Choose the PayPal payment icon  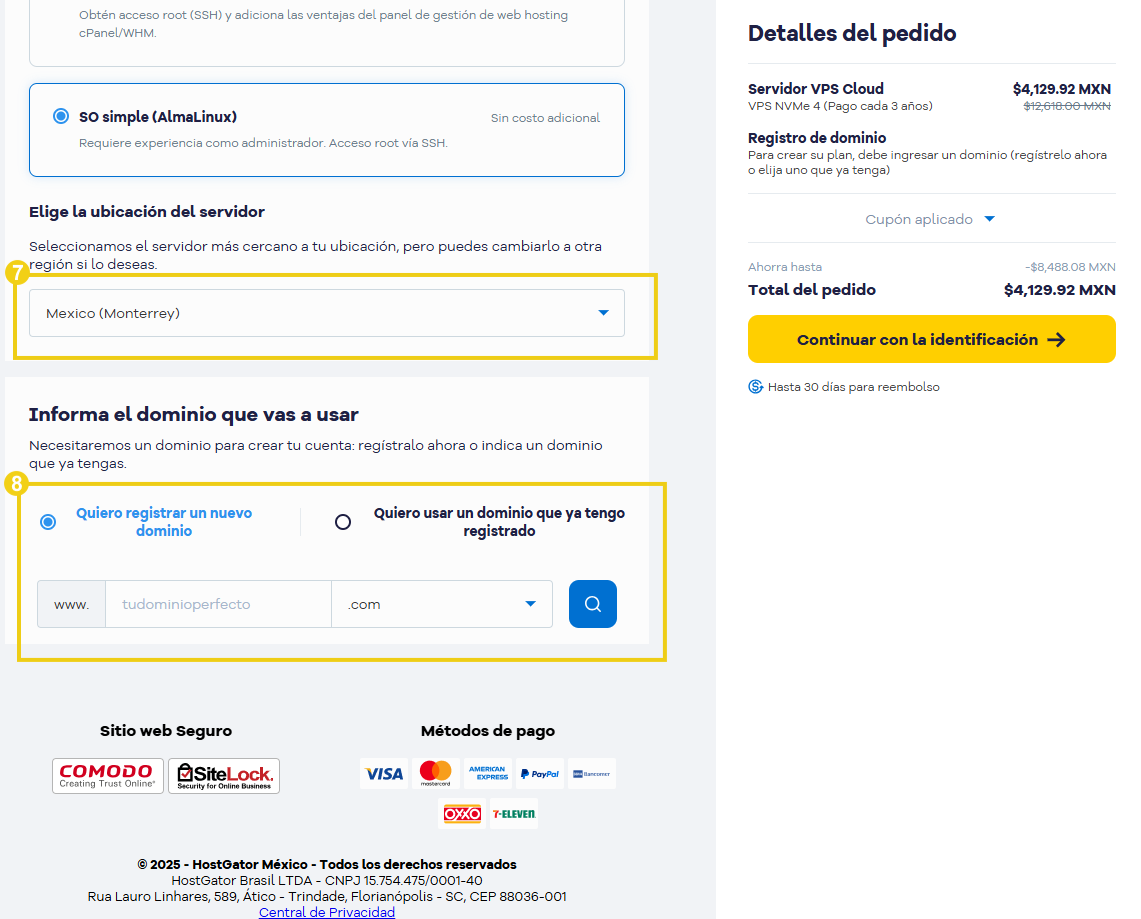[x=540, y=772]
